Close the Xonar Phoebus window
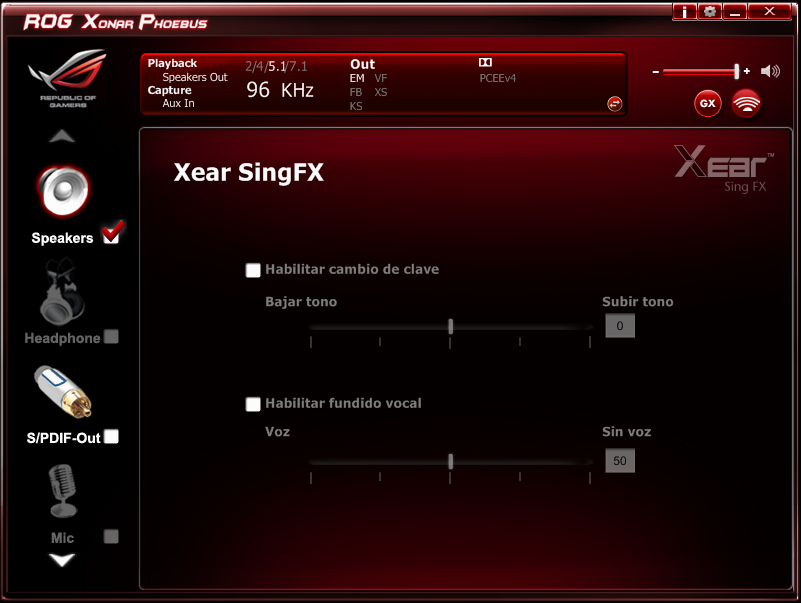This screenshot has height=603, width=801. [x=769, y=12]
